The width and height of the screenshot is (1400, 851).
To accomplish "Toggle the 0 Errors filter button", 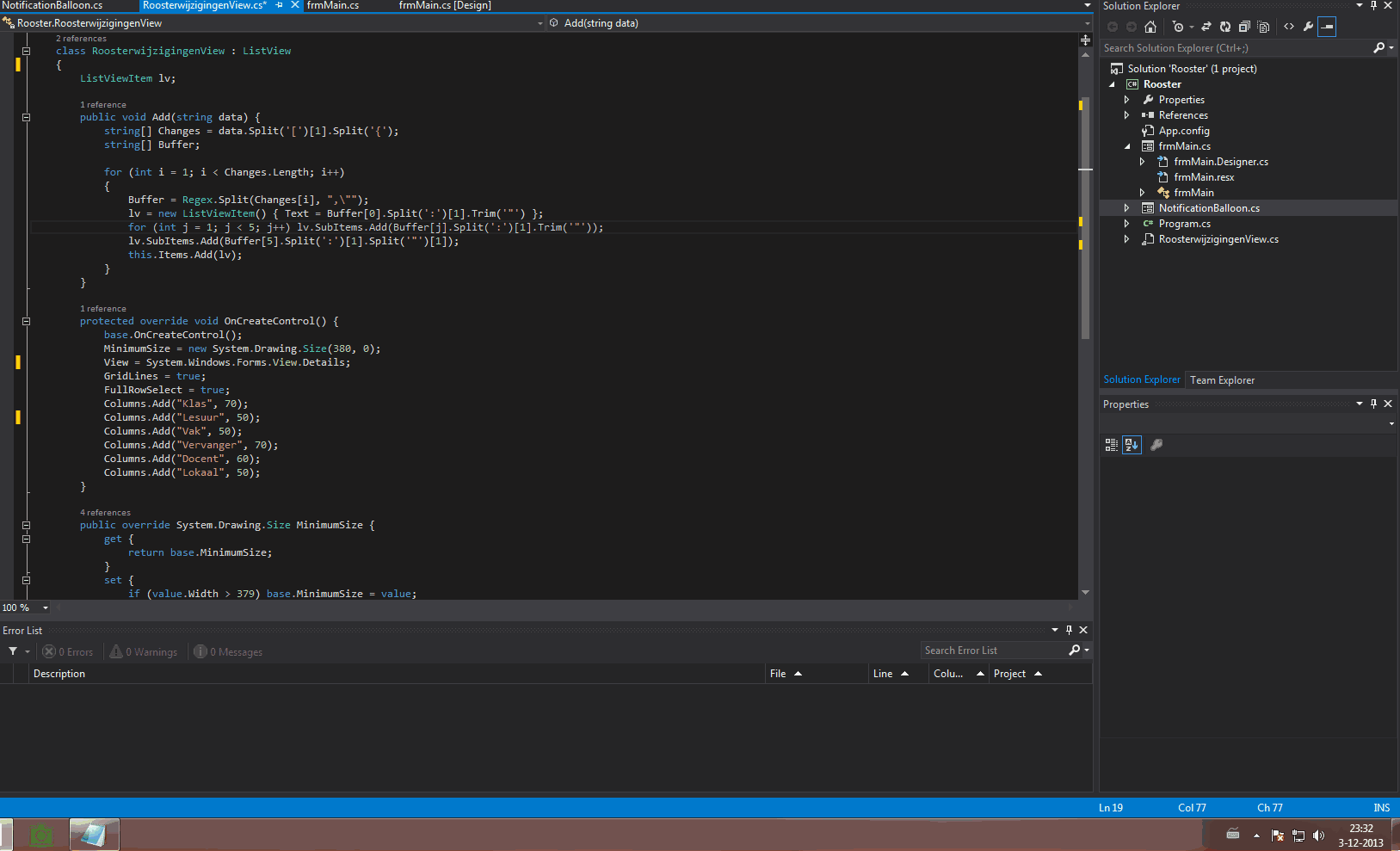I will pyautogui.click(x=69, y=652).
